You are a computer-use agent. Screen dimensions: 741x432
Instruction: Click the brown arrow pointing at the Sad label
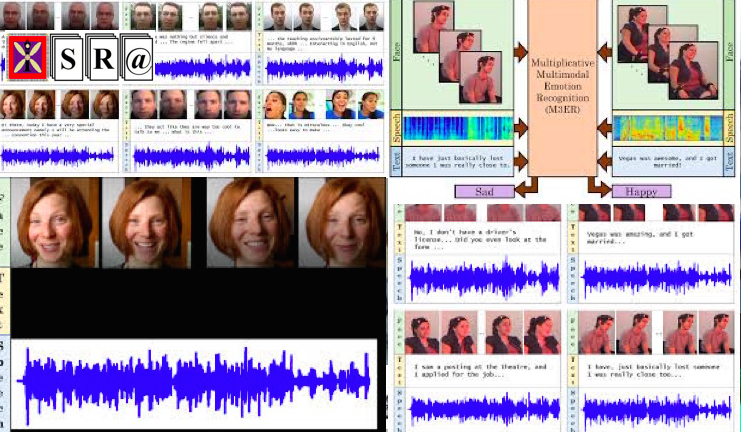[x=526, y=186]
